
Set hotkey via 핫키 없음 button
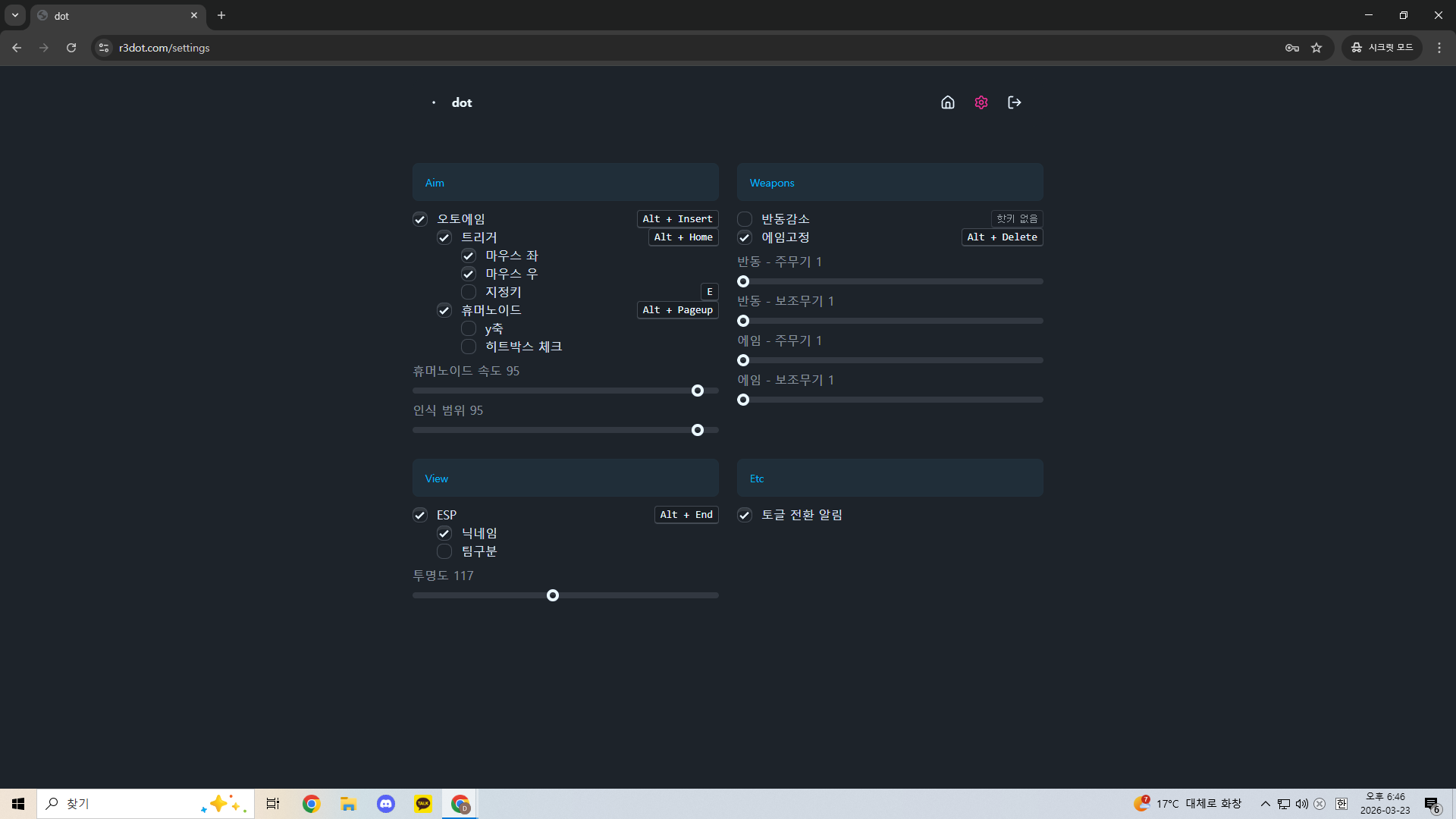pos(1016,219)
